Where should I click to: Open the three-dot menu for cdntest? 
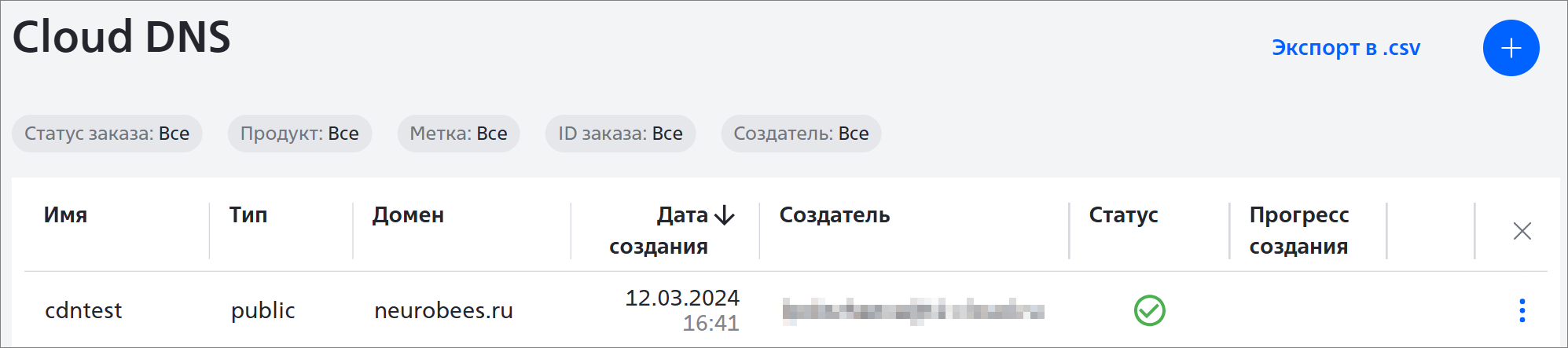click(x=1522, y=310)
